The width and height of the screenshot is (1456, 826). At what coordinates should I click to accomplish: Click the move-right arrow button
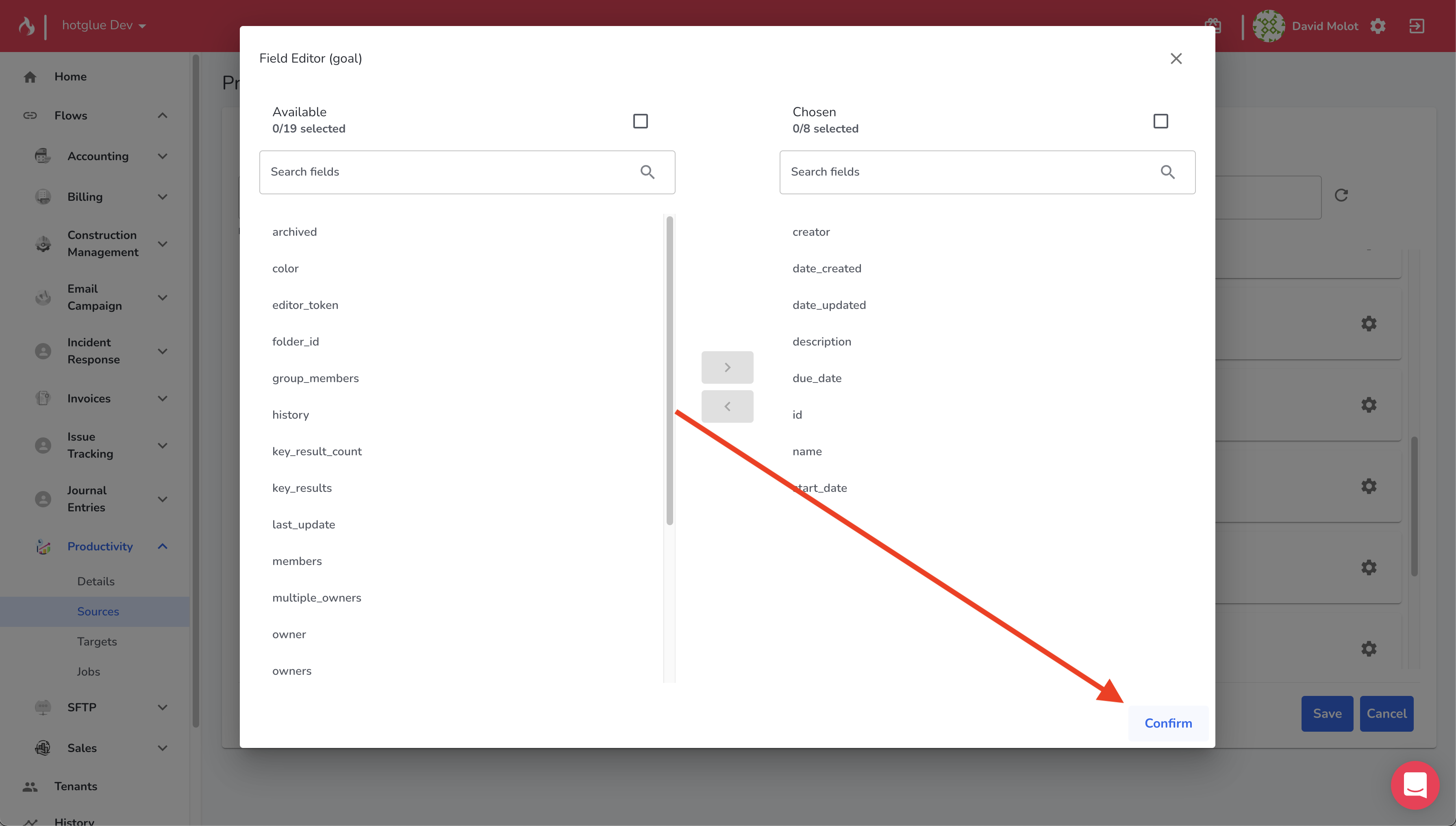(727, 367)
